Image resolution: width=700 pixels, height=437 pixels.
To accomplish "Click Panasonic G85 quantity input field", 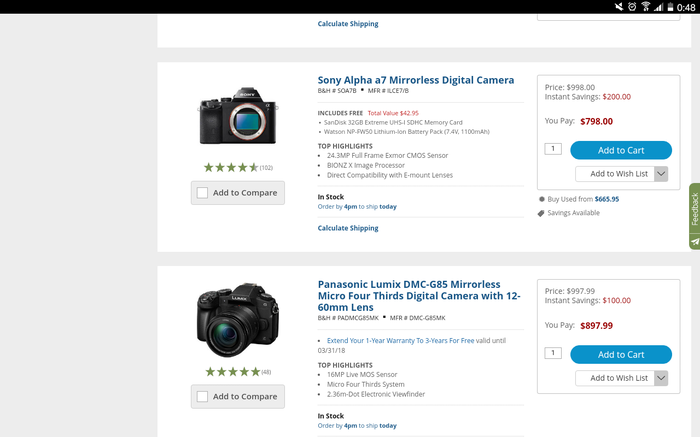I will [553, 353].
